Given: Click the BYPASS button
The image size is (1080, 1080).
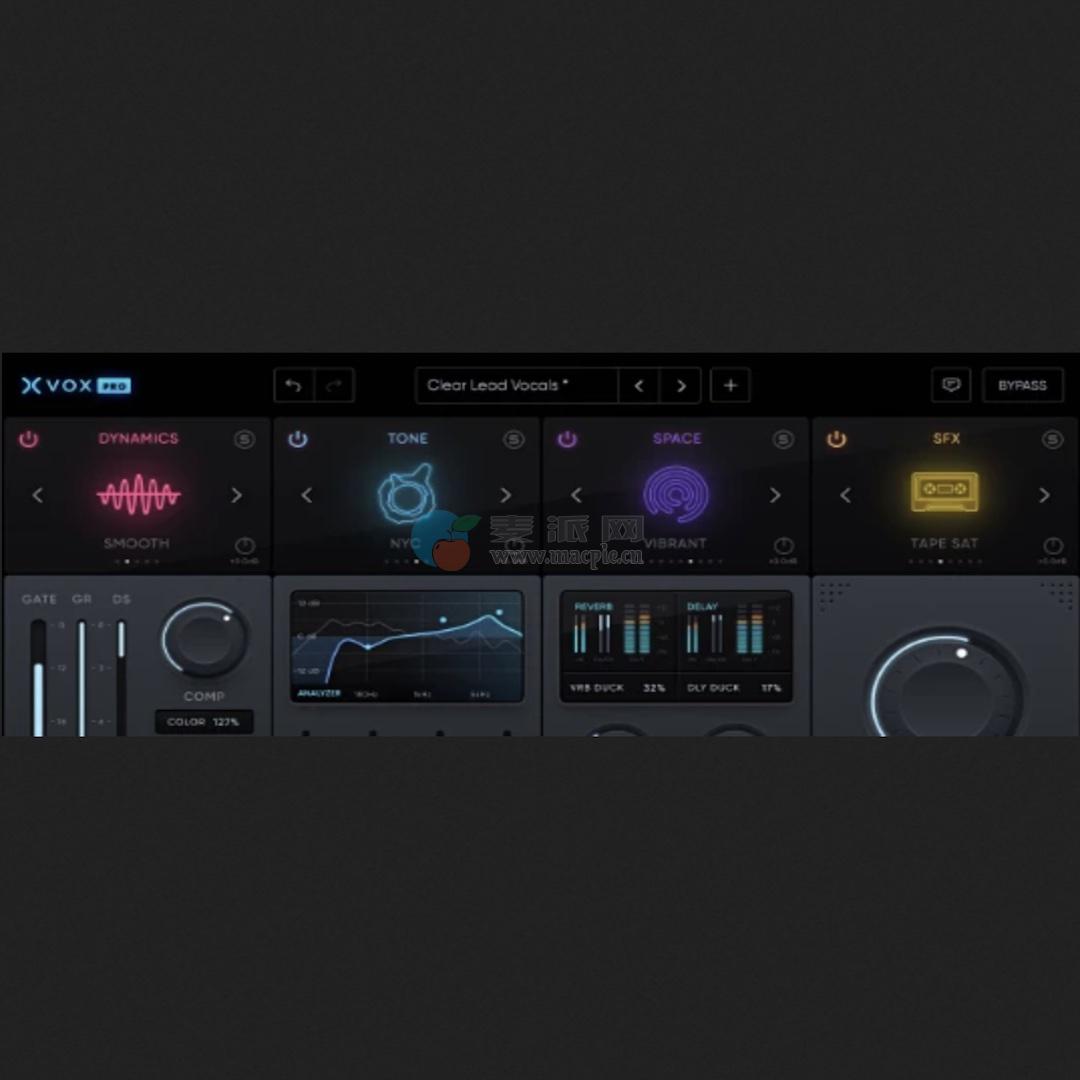Looking at the screenshot, I should point(1023,385).
